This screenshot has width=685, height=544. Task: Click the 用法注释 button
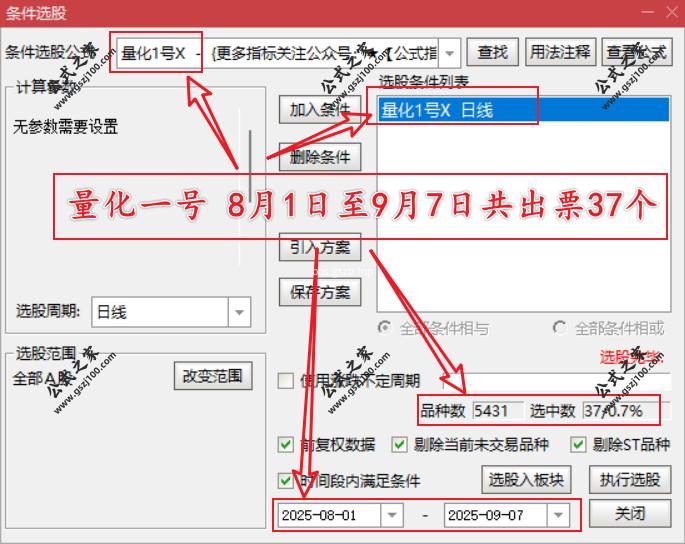tap(560, 52)
